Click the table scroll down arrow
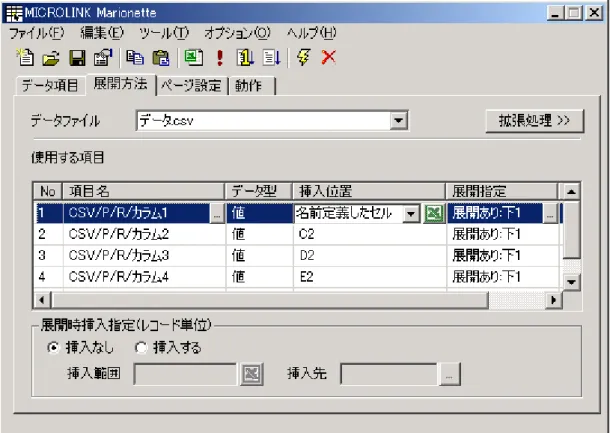Image resolution: width=610 pixels, height=433 pixels. [x=571, y=282]
